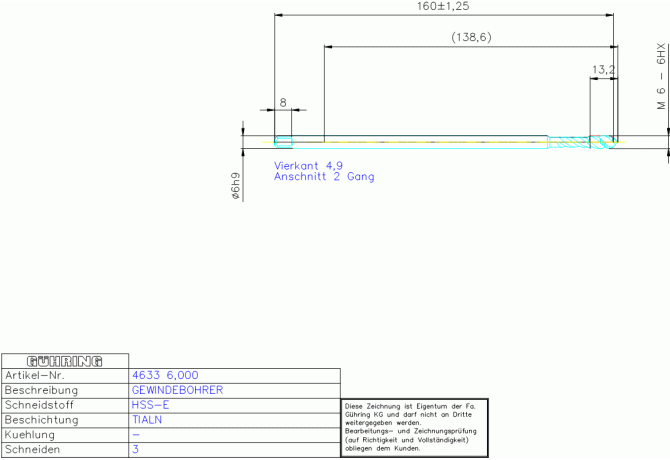Click the GEWINDEBOHRER description value
Viewport: 670px width, 460px height.
(177, 390)
